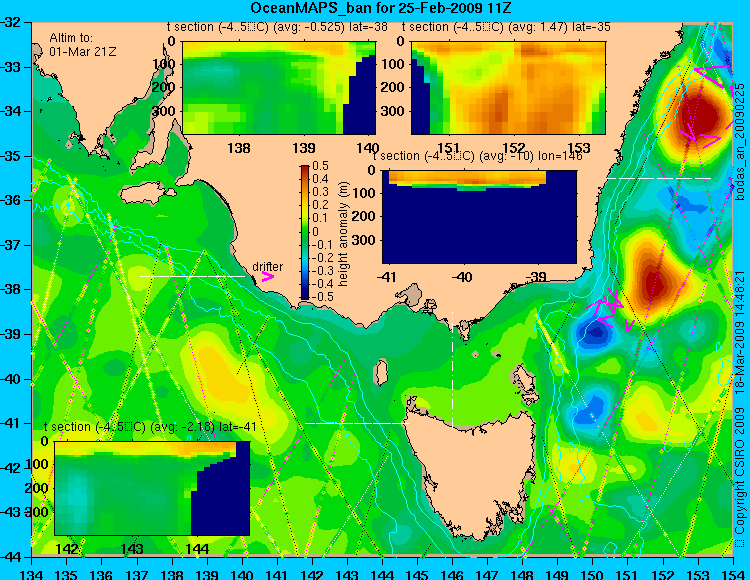This screenshot has width=750, height=580.
Task: Click King Island in western Bass Strait
Action: coord(381,372)
